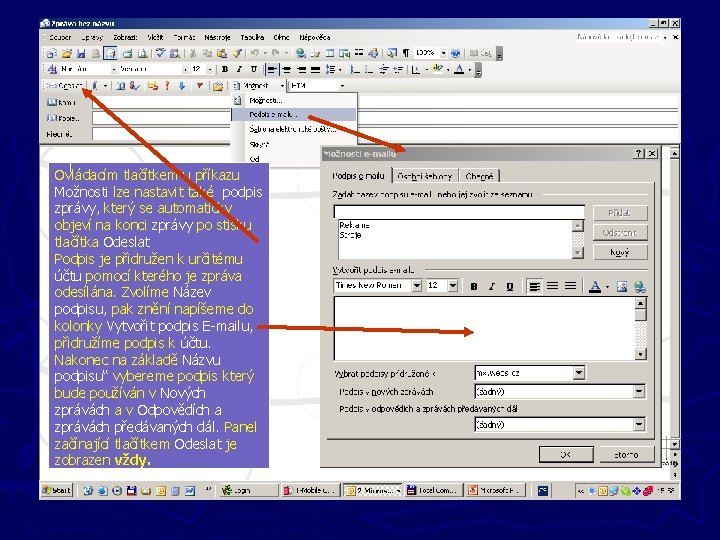Open the HTML message format dropdown
Image resolution: width=720 pixels, height=540 pixels.
coord(342,86)
